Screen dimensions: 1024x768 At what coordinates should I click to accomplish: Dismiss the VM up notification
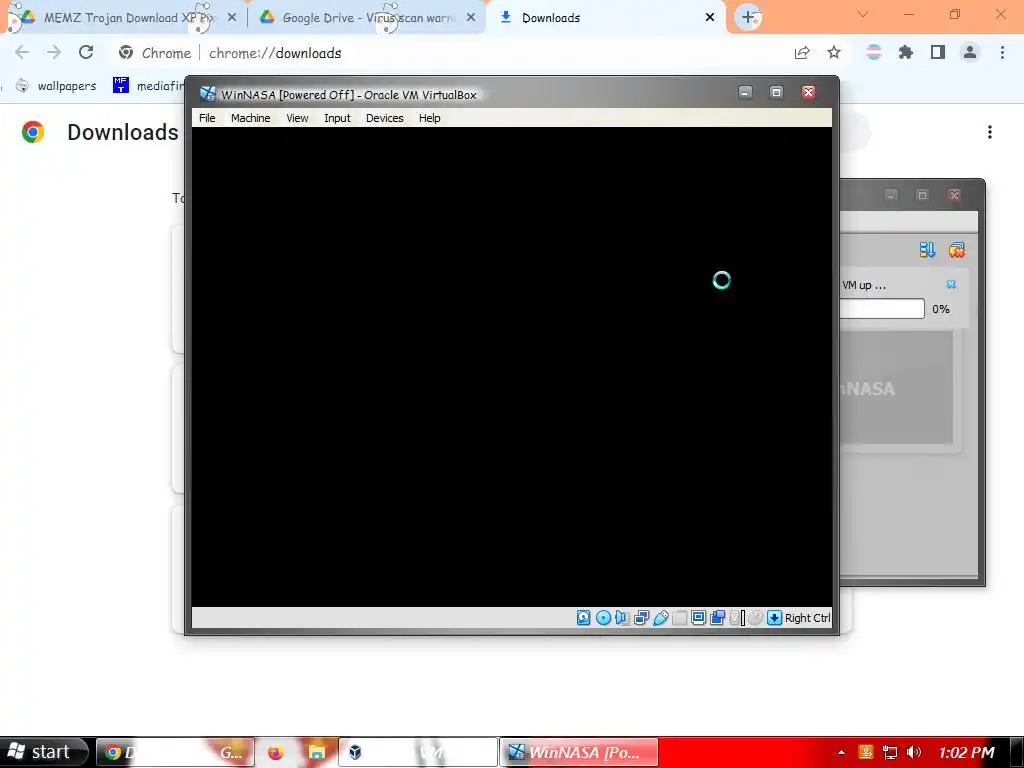pyautogui.click(x=951, y=284)
